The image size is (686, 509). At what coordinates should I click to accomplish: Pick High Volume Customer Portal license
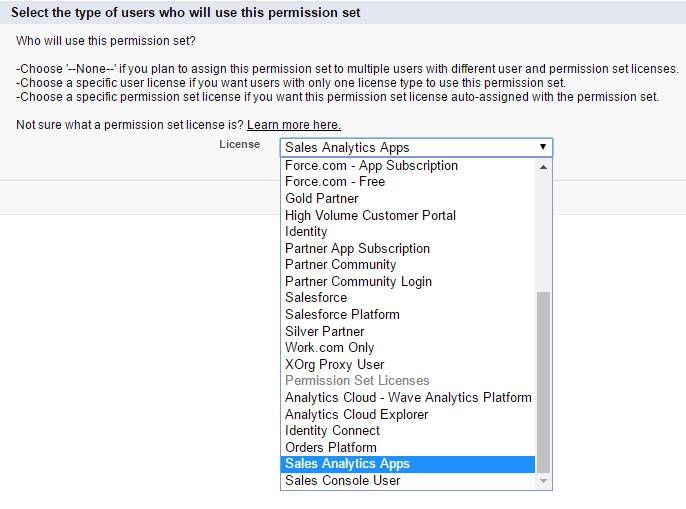tap(370, 215)
